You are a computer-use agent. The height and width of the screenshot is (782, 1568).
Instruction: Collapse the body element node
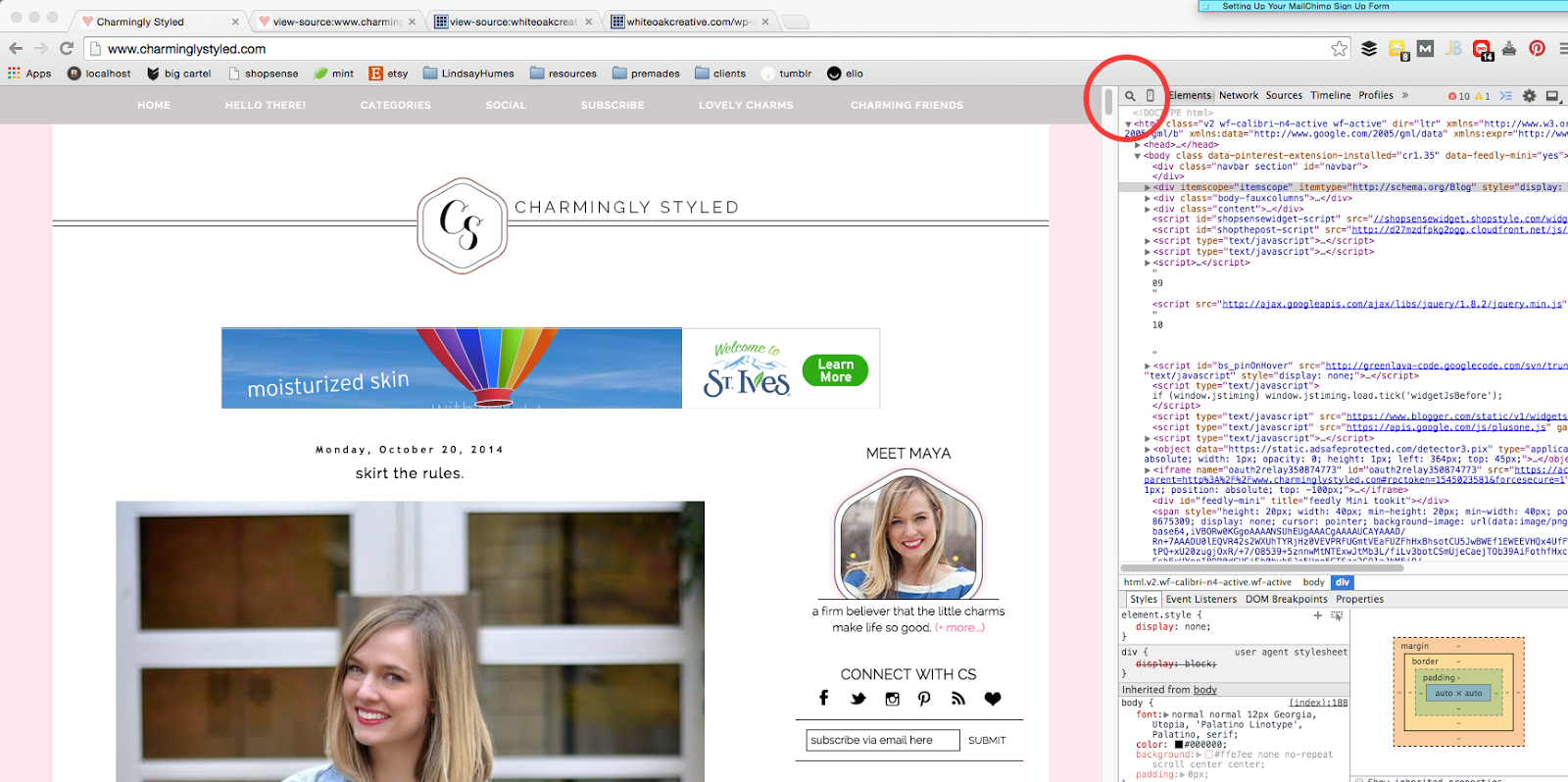tap(1138, 156)
